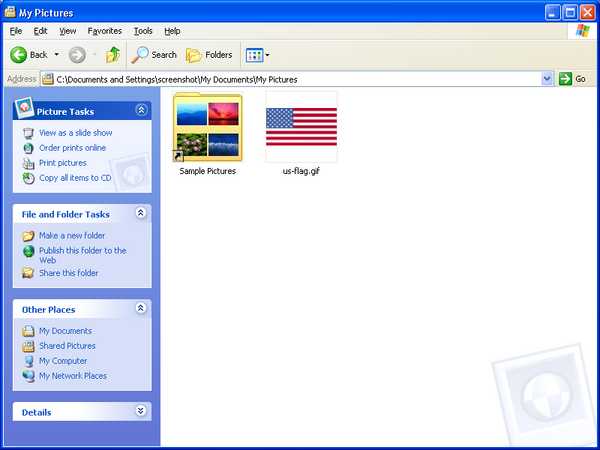Expand the Views dropdown arrow
The width and height of the screenshot is (600, 450).
pyautogui.click(x=267, y=55)
